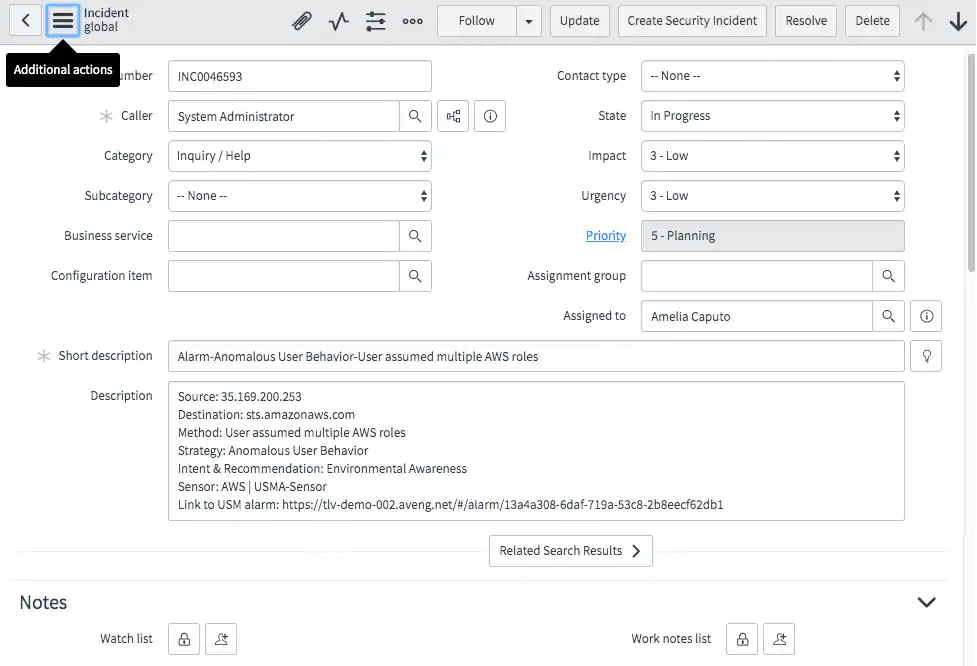Click the read-only '5 - Planning' priority value
The height and width of the screenshot is (666, 977).
(x=773, y=236)
